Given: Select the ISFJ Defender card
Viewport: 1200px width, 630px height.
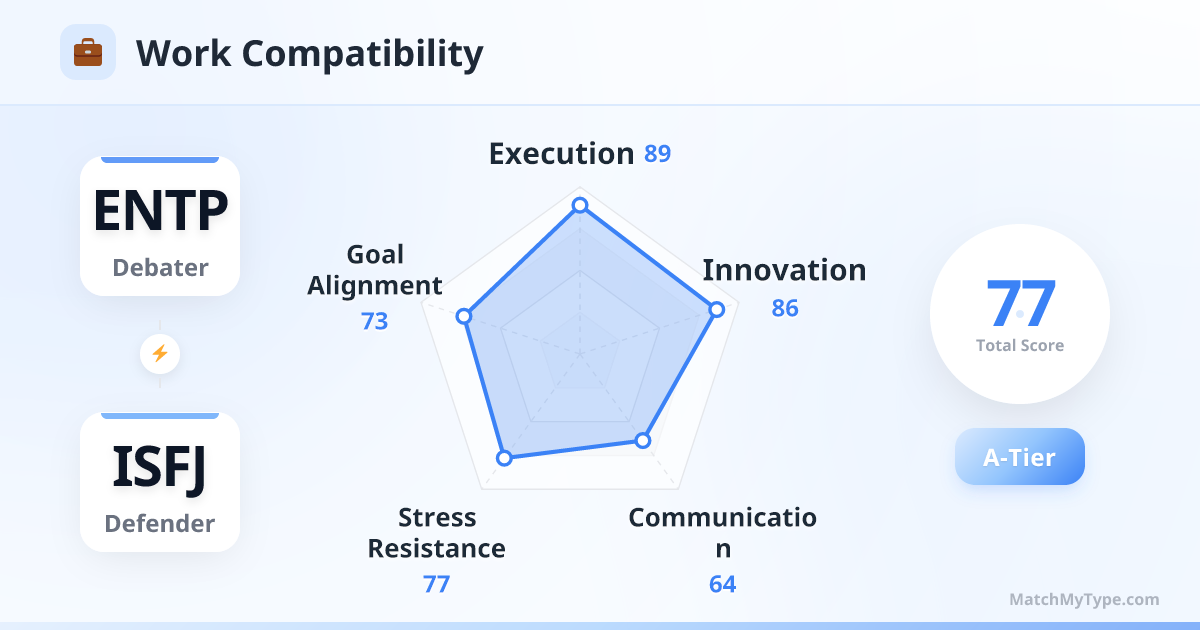Looking at the screenshot, I should (160, 482).
